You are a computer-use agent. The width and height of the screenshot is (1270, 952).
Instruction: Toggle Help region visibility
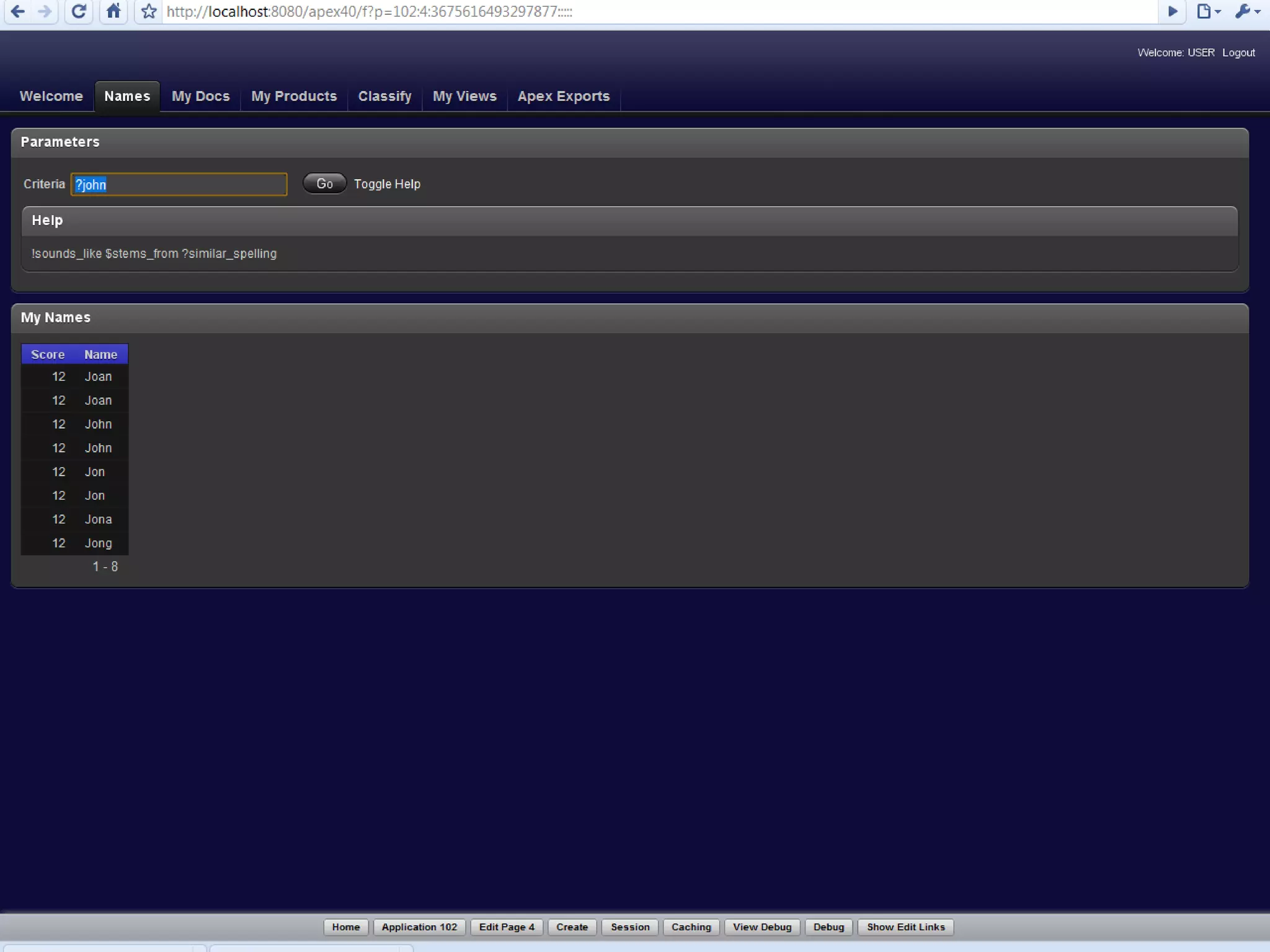pos(387,184)
